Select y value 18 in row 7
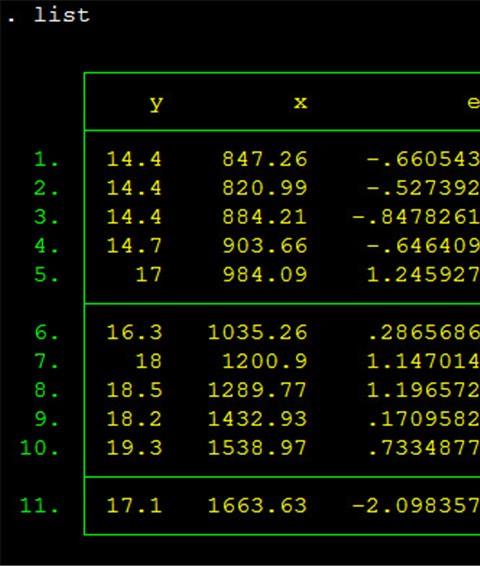Viewport: 480px width, 566px height. (x=148, y=361)
